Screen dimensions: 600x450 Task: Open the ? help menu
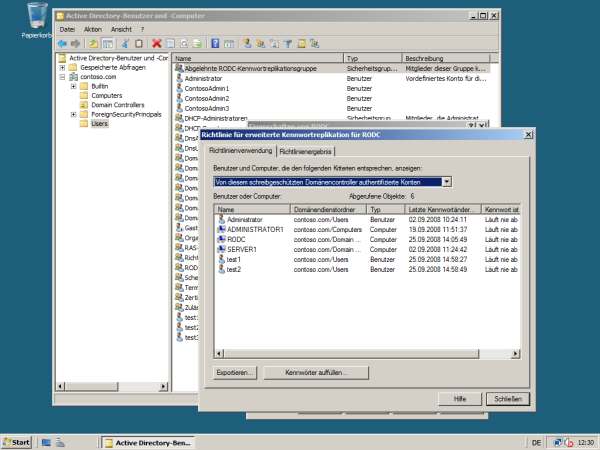(x=142, y=29)
